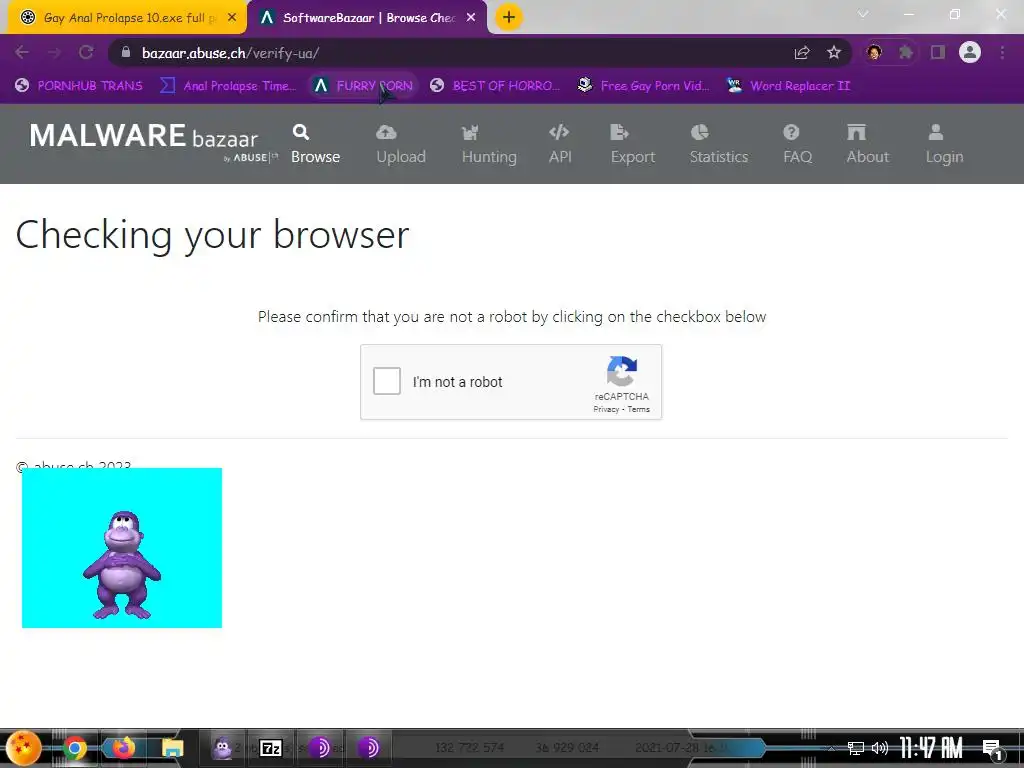Open the BEST OF HORRO... bookmark
Screen dimensions: 1024x768
click(x=495, y=86)
